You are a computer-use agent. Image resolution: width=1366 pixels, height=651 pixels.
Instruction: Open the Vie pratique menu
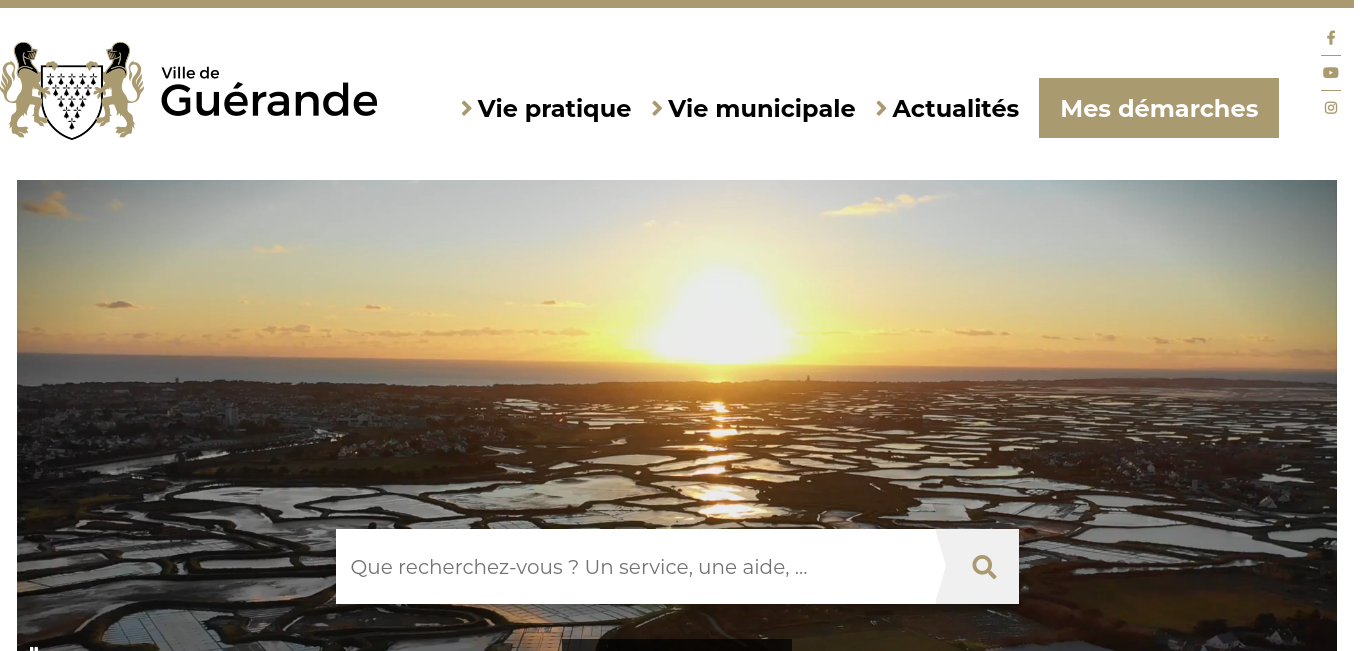pyautogui.click(x=554, y=108)
